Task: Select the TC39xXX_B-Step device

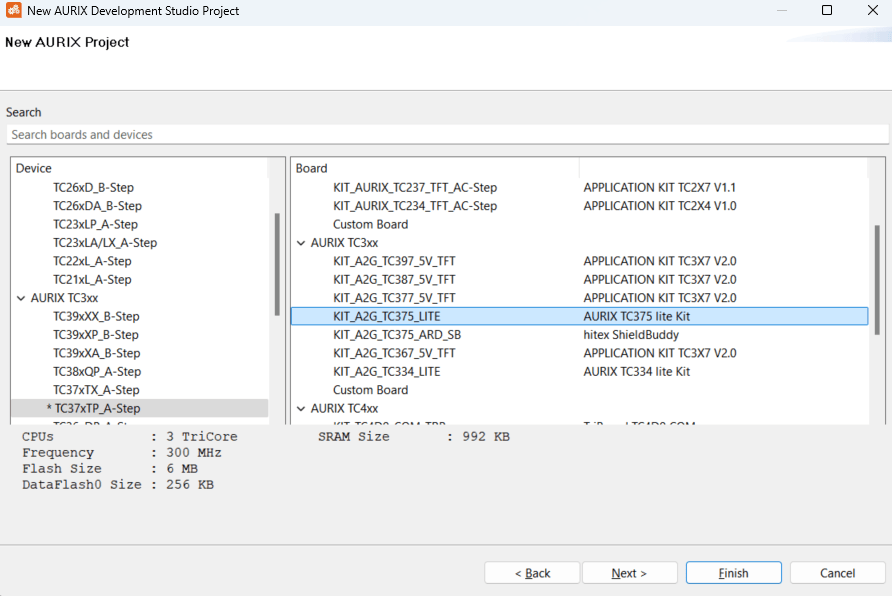Action: (x=96, y=316)
